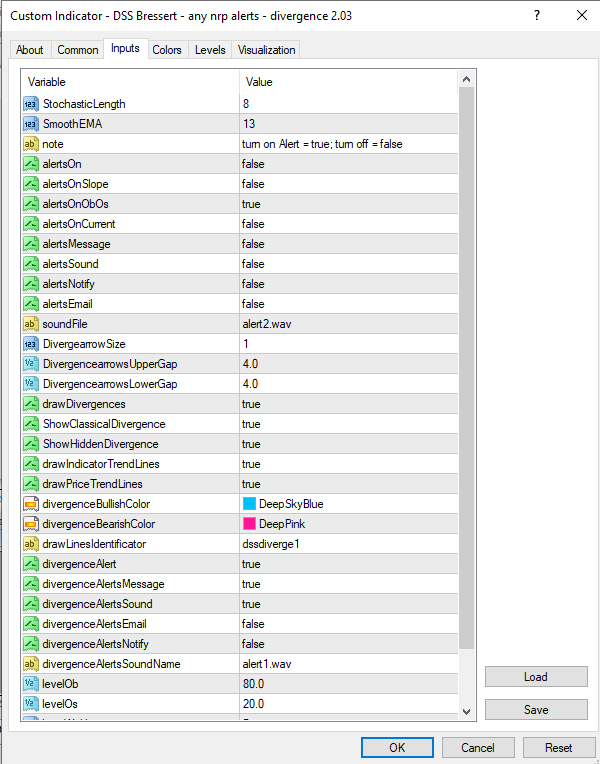Click the help question mark in title bar
600x764 pixels.
pos(537,16)
